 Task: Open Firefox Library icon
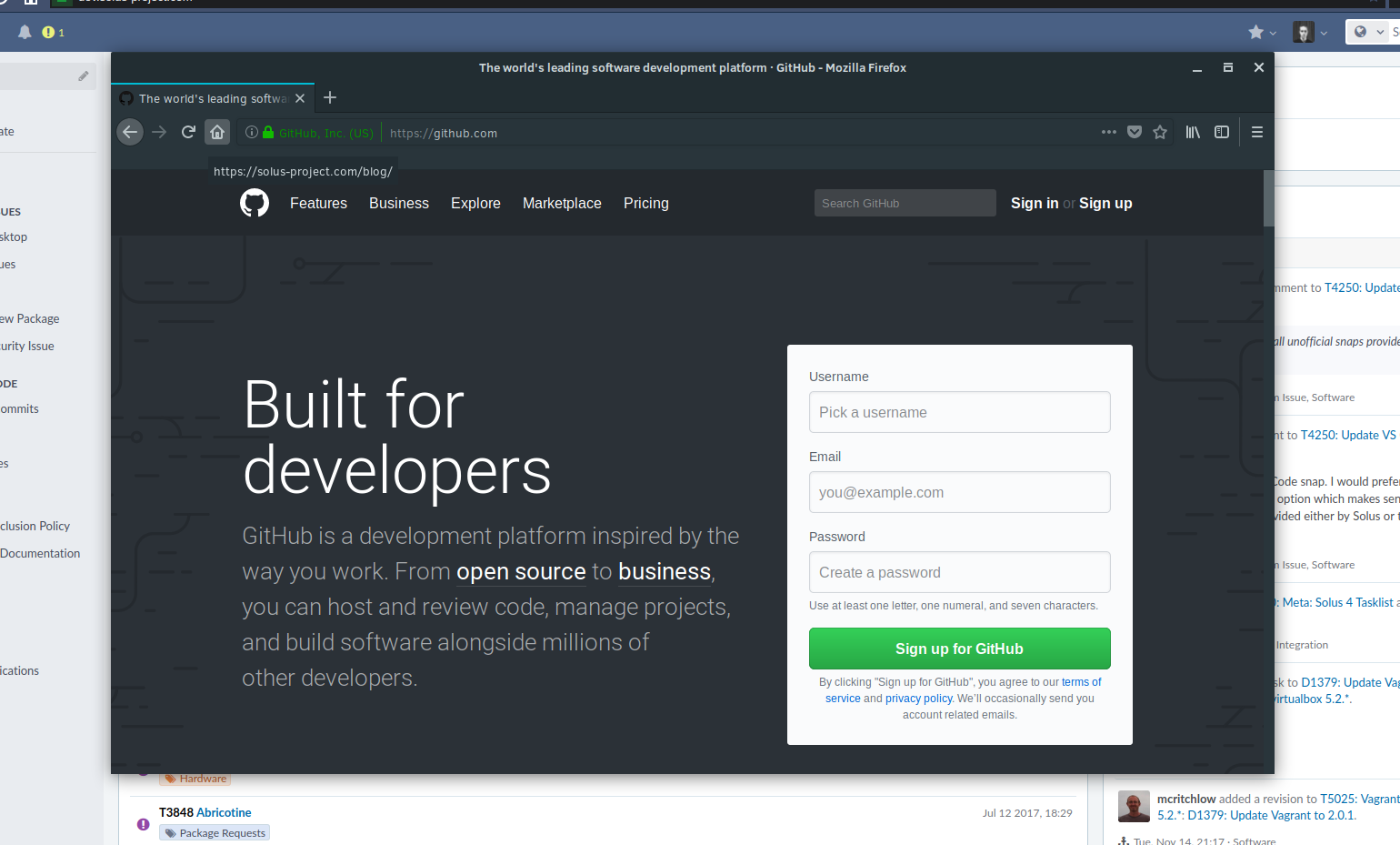point(1193,132)
